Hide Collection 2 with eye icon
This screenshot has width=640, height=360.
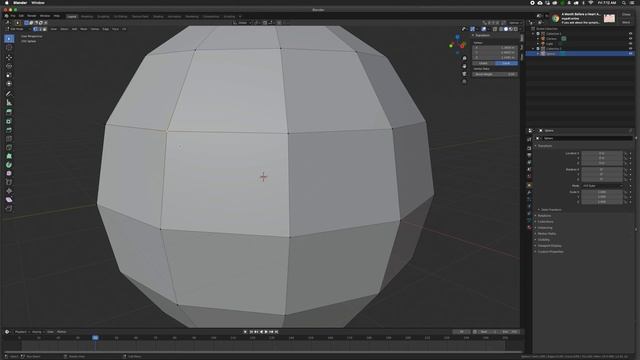click(x=631, y=49)
